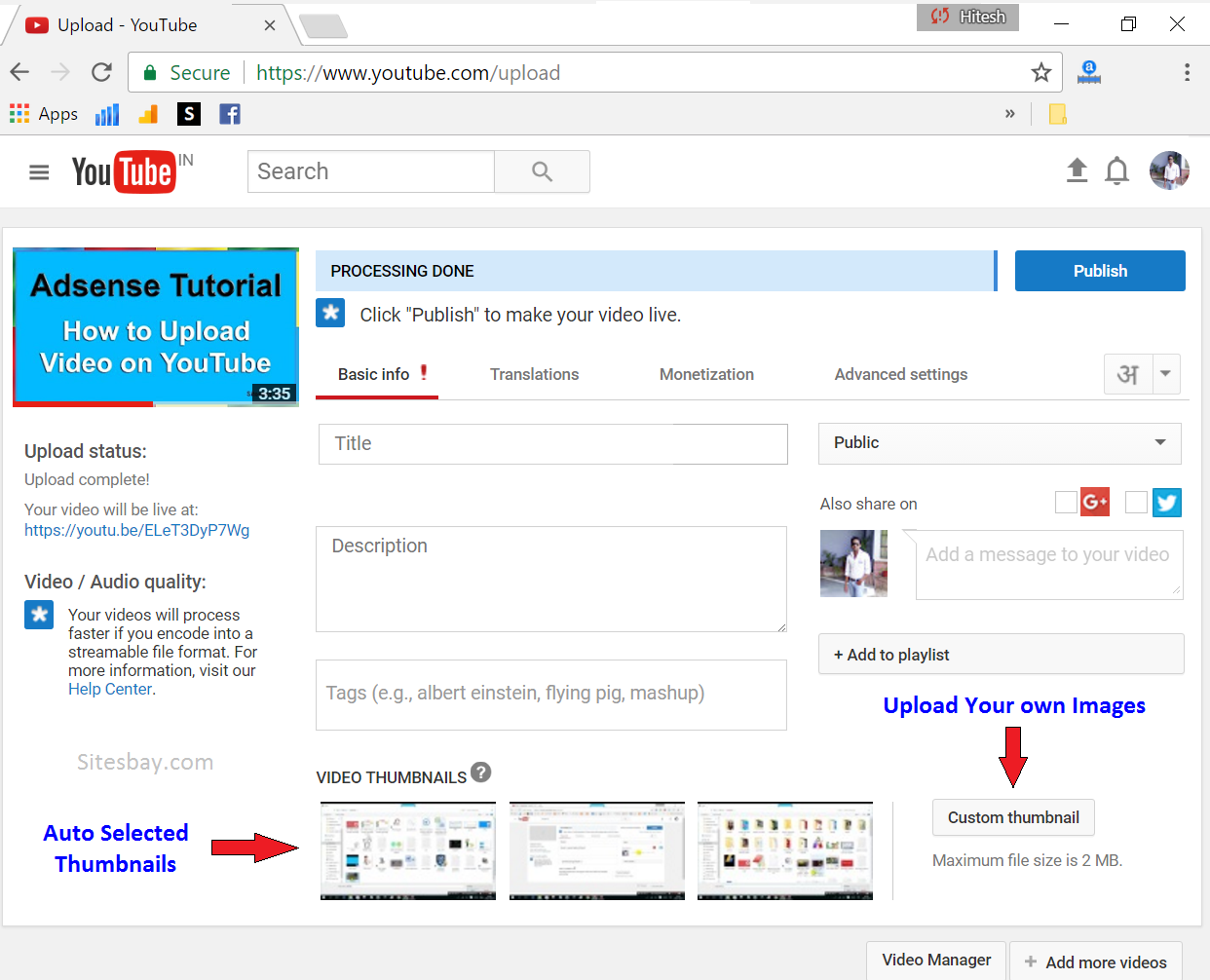
Task: Open the orange analytics bookmark
Action: [x=148, y=114]
